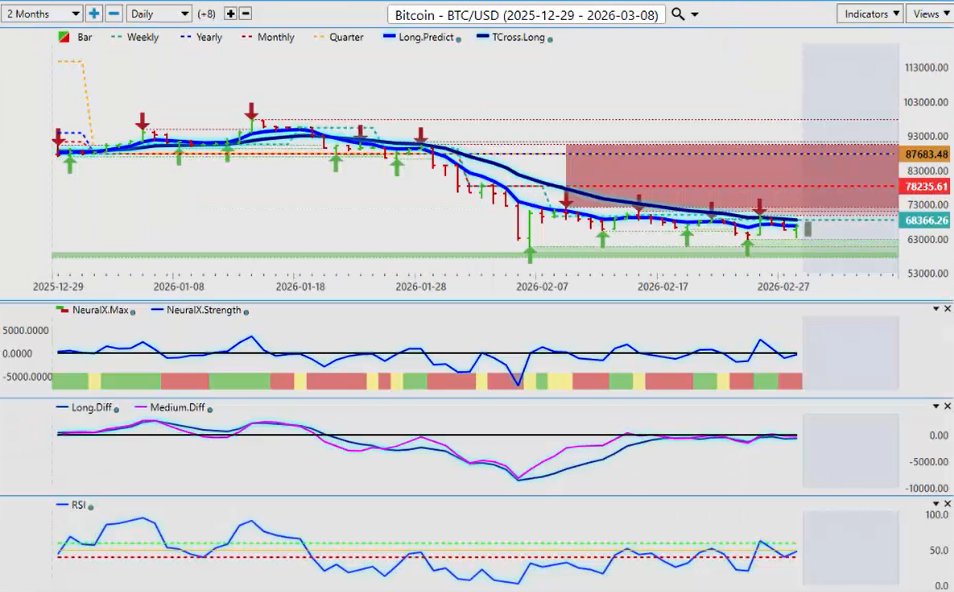Click the Bar legend color swatch
Screen dimensions: 954x592
pyautogui.click(x=66, y=38)
